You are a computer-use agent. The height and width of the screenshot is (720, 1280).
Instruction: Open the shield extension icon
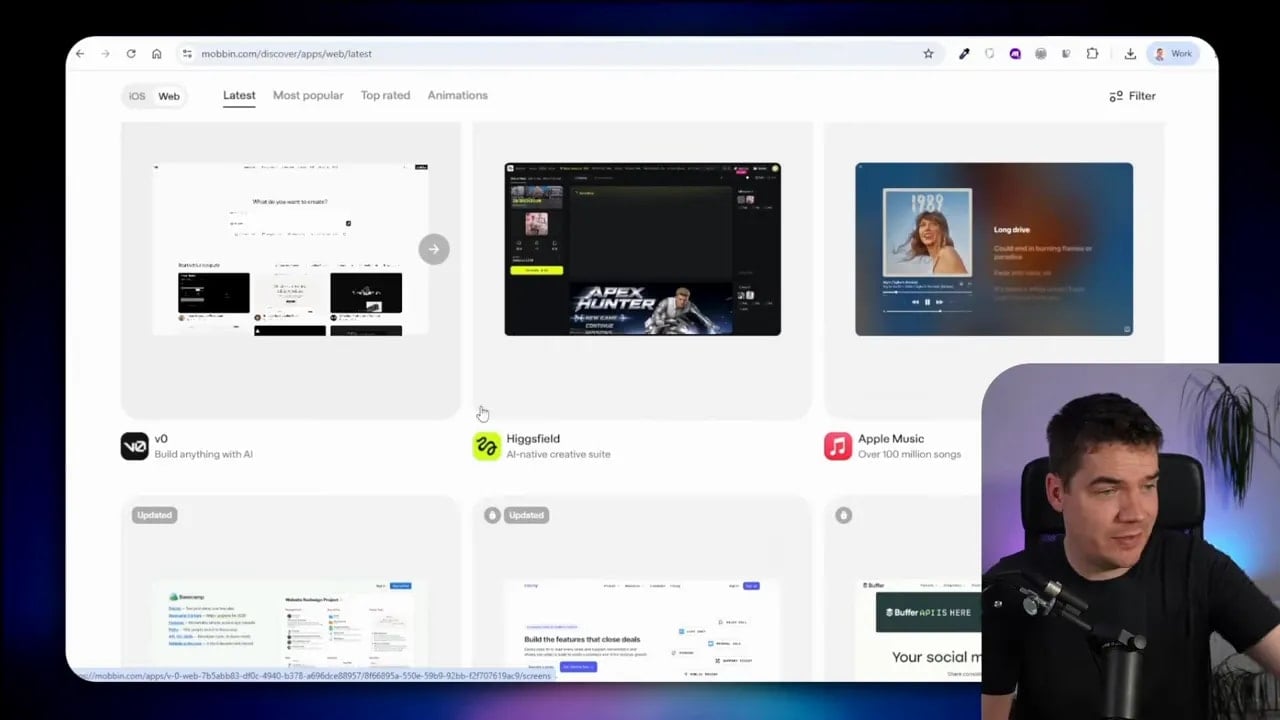coord(990,54)
